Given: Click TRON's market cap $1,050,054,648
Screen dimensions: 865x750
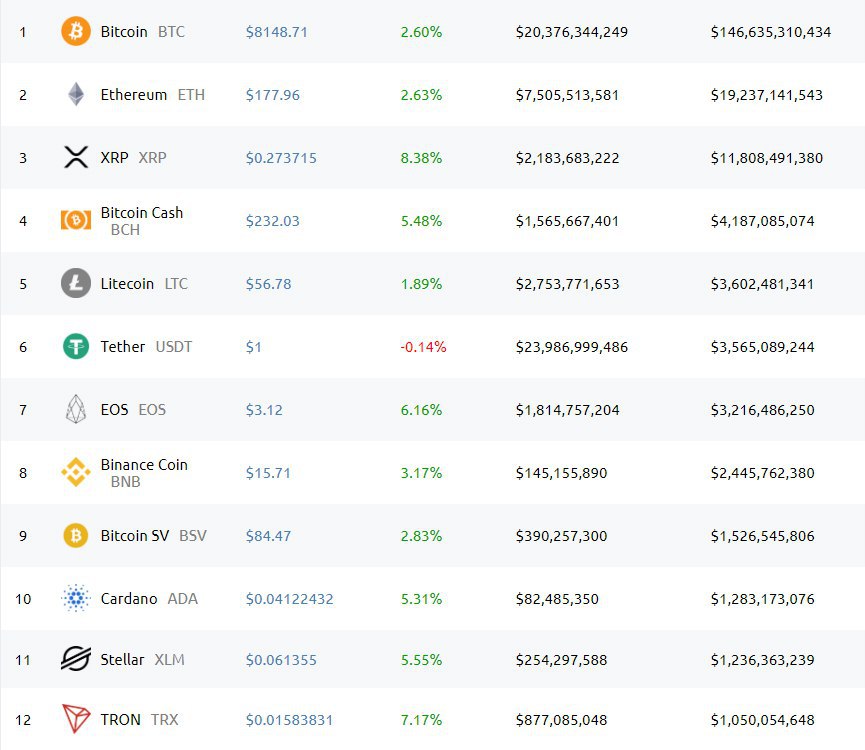Looking at the screenshot, I should (763, 720).
